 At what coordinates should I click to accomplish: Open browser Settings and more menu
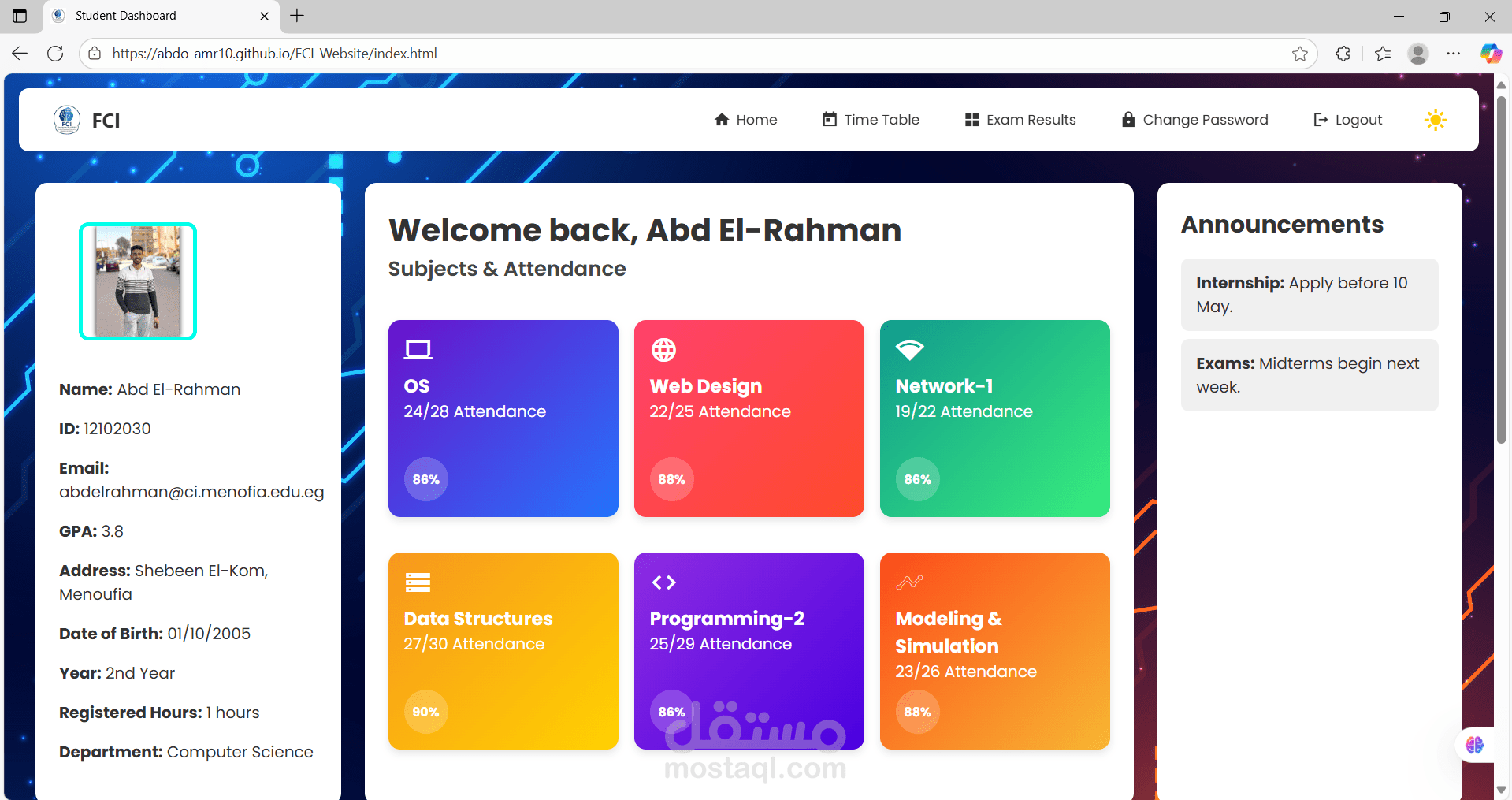[1454, 54]
